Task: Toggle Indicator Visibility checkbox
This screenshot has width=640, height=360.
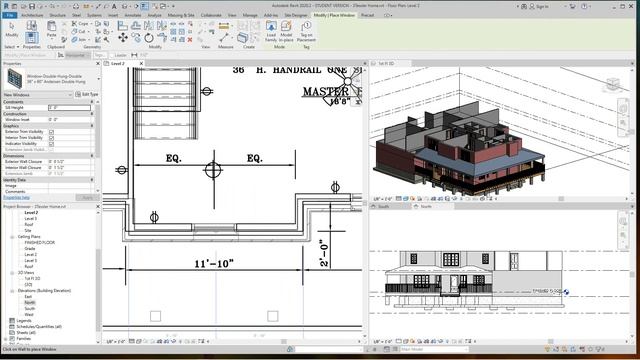Action: click(x=51, y=144)
